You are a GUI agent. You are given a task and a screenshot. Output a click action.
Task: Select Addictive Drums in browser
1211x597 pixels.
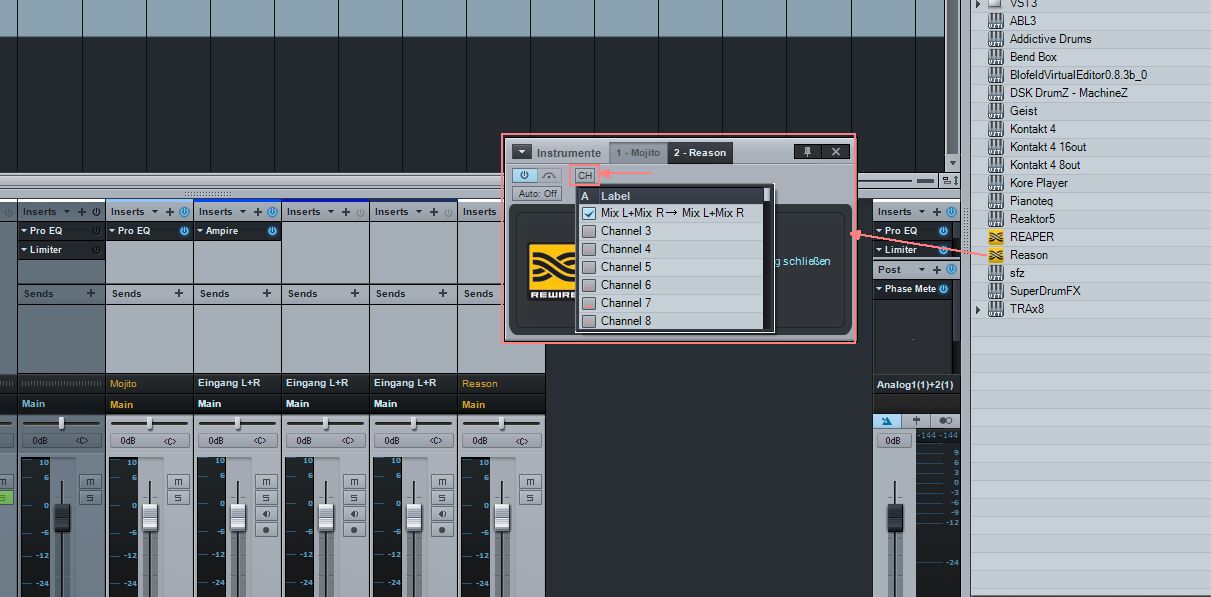(1050, 39)
